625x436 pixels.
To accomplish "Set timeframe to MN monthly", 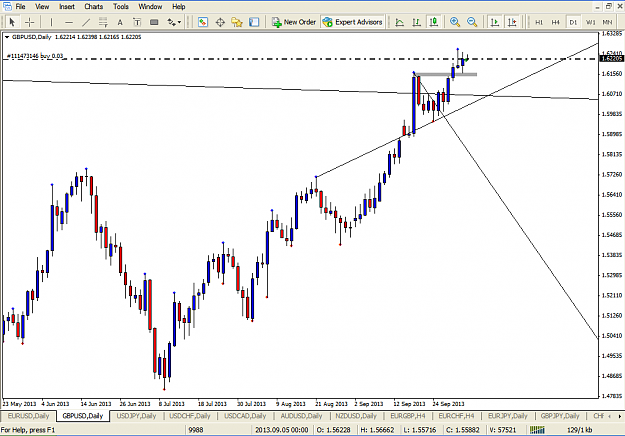I will (x=607, y=22).
